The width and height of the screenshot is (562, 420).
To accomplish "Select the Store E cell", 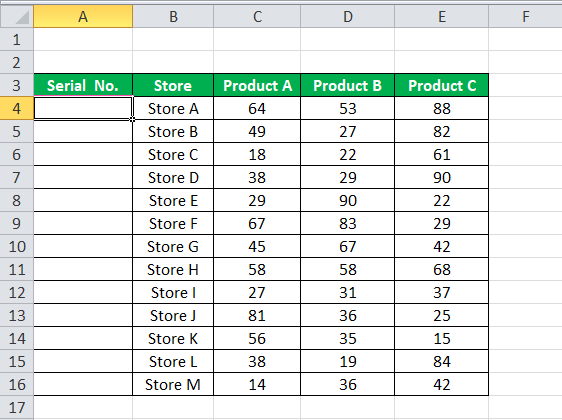I will pyautogui.click(x=173, y=200).
